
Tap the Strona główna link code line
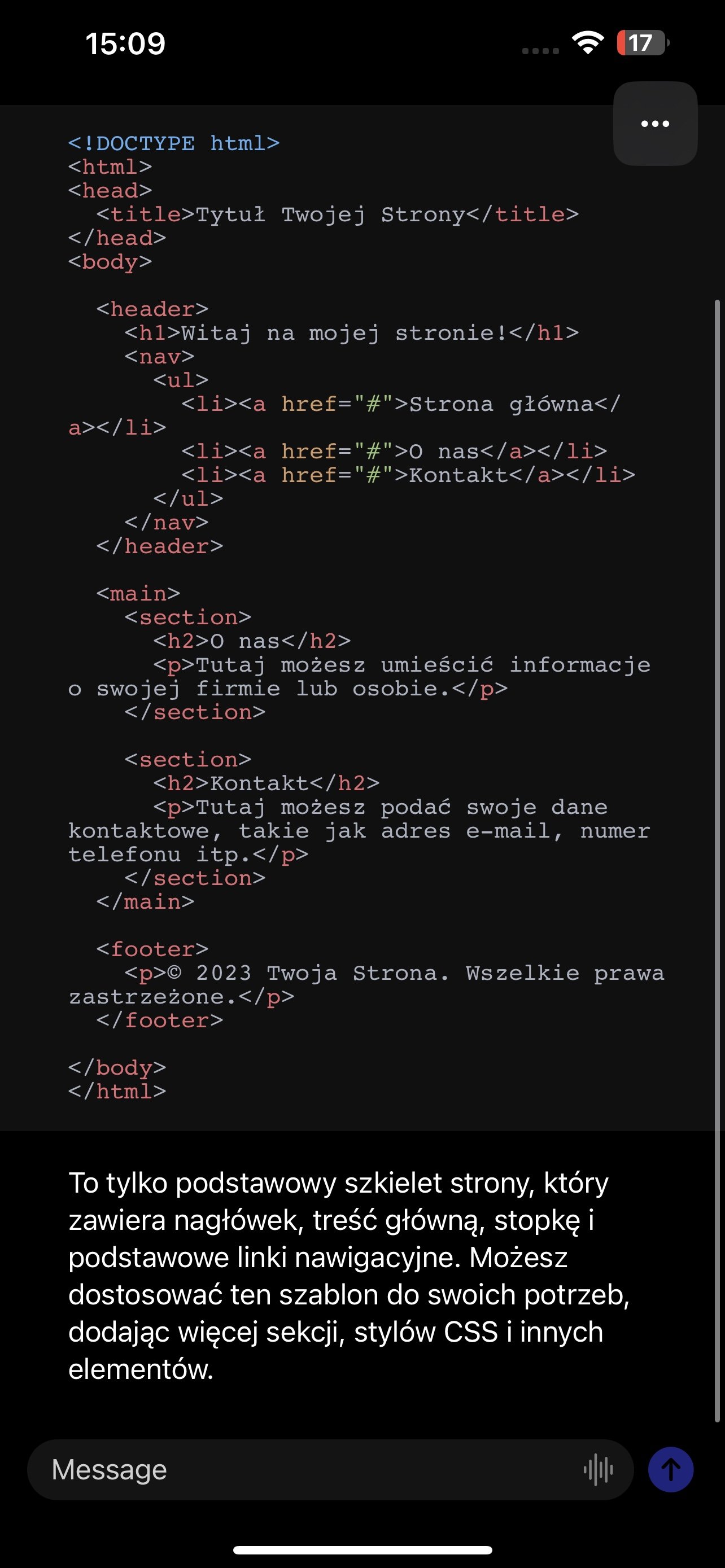coord(344,416)
